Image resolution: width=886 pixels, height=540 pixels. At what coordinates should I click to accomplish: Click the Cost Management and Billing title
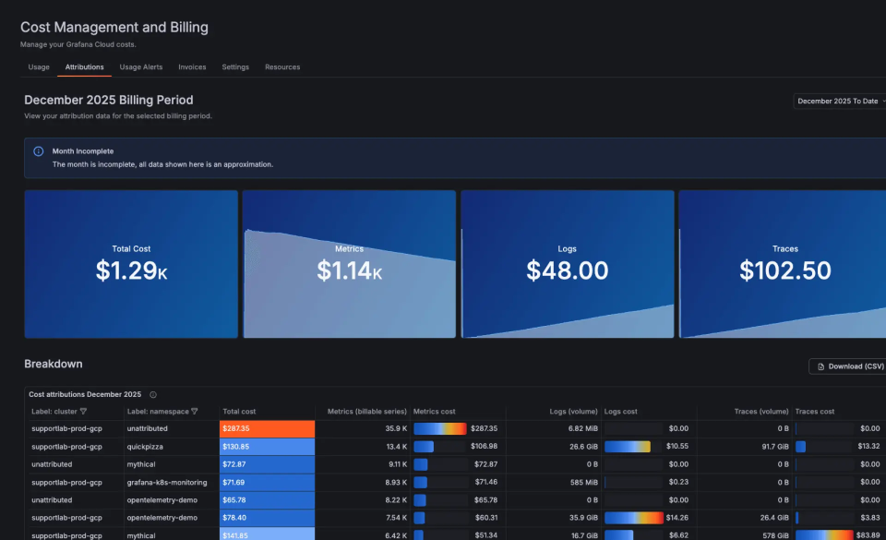(114, 27)
